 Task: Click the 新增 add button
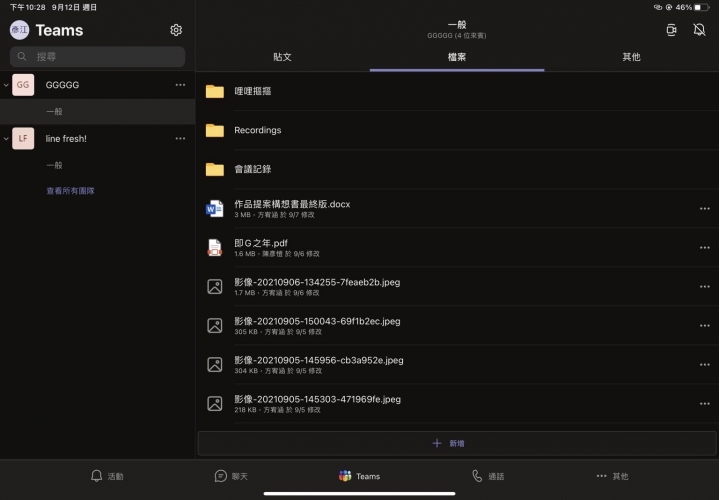[x=457, y=444]
